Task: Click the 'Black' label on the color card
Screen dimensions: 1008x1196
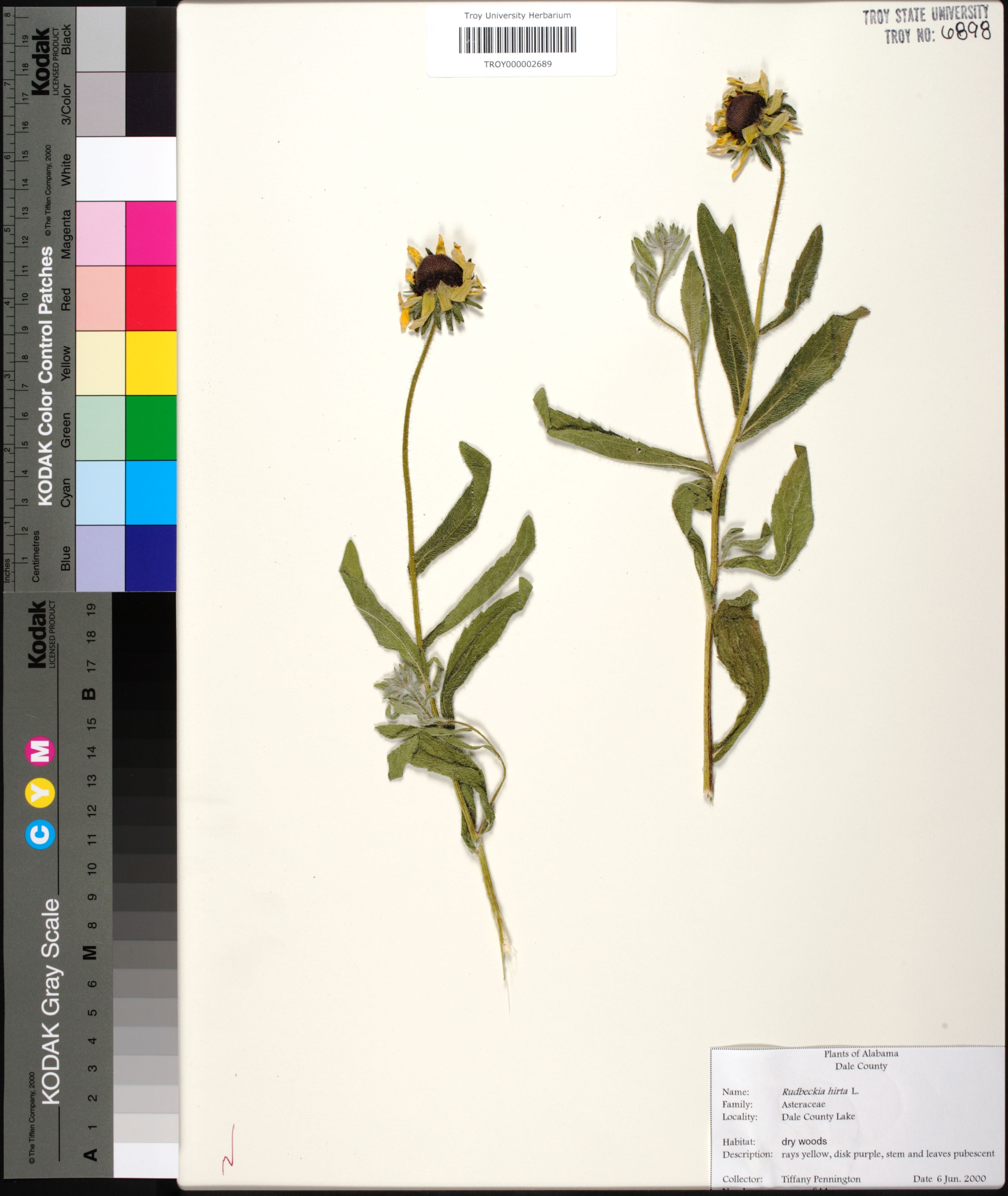Action: (66, 40)
